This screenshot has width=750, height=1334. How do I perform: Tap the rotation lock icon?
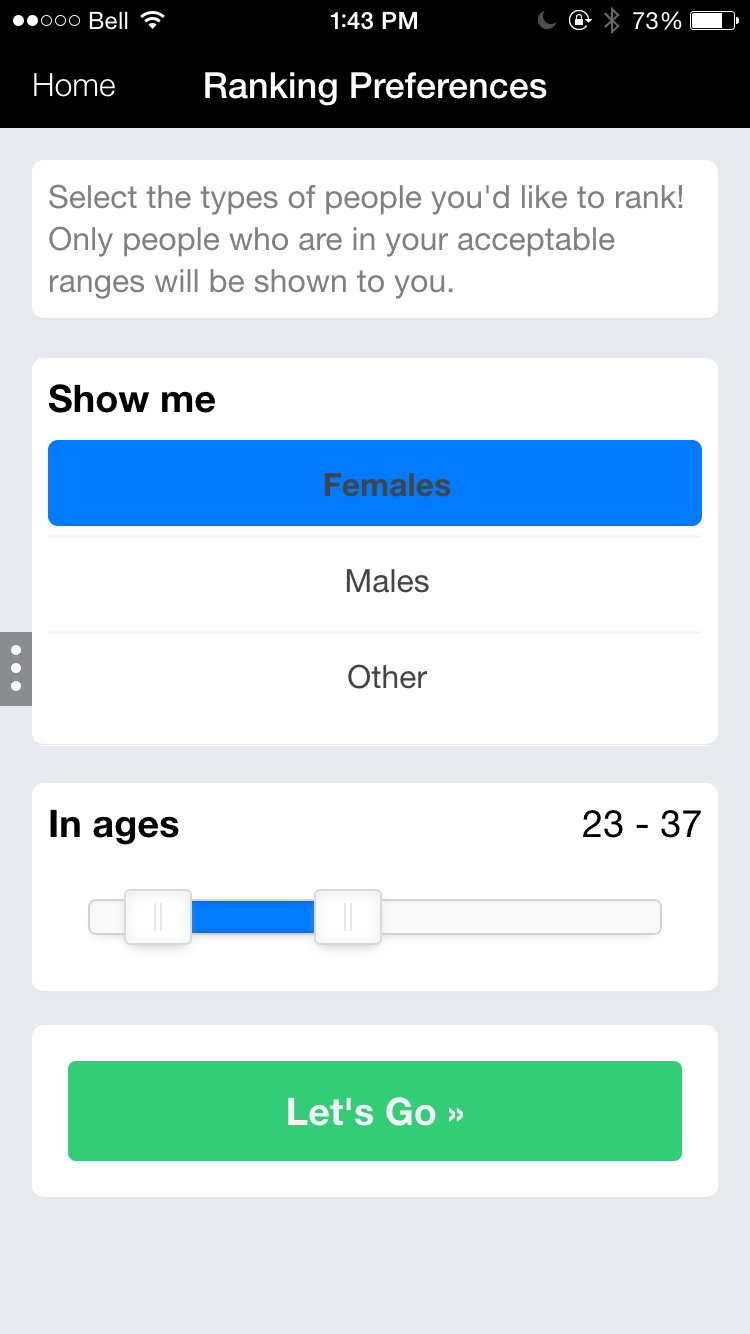pyautogui.click(x=579, y=21)
